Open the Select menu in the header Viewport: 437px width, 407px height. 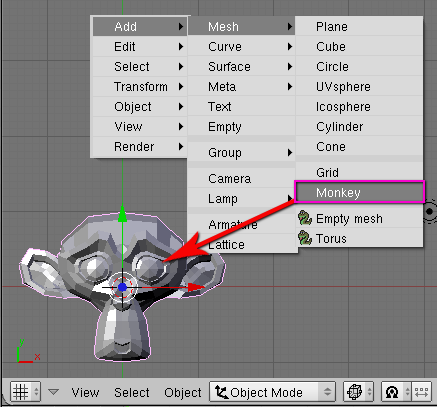pos(132,392)
